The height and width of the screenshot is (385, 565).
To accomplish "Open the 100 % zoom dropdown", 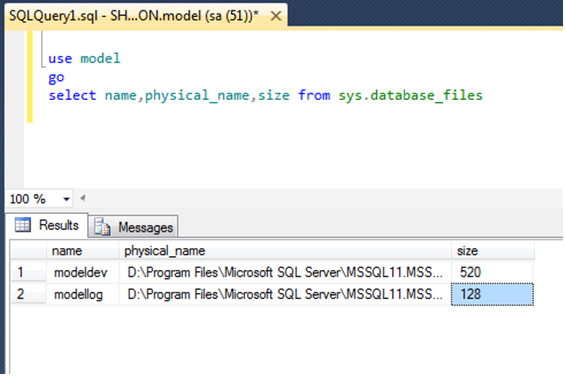I will (66, 199).
